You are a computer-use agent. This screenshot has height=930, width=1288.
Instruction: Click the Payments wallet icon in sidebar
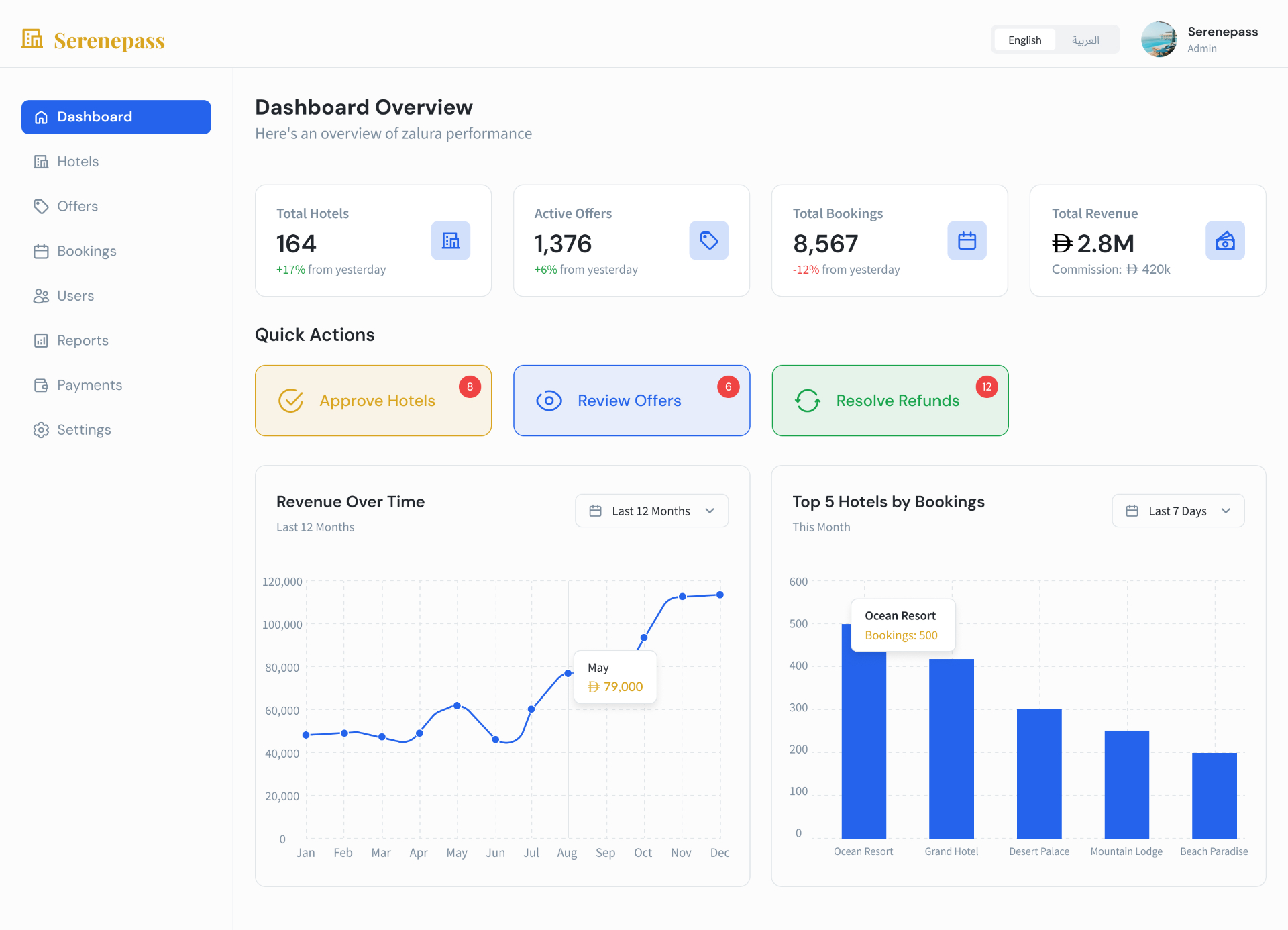coord(41,385)
